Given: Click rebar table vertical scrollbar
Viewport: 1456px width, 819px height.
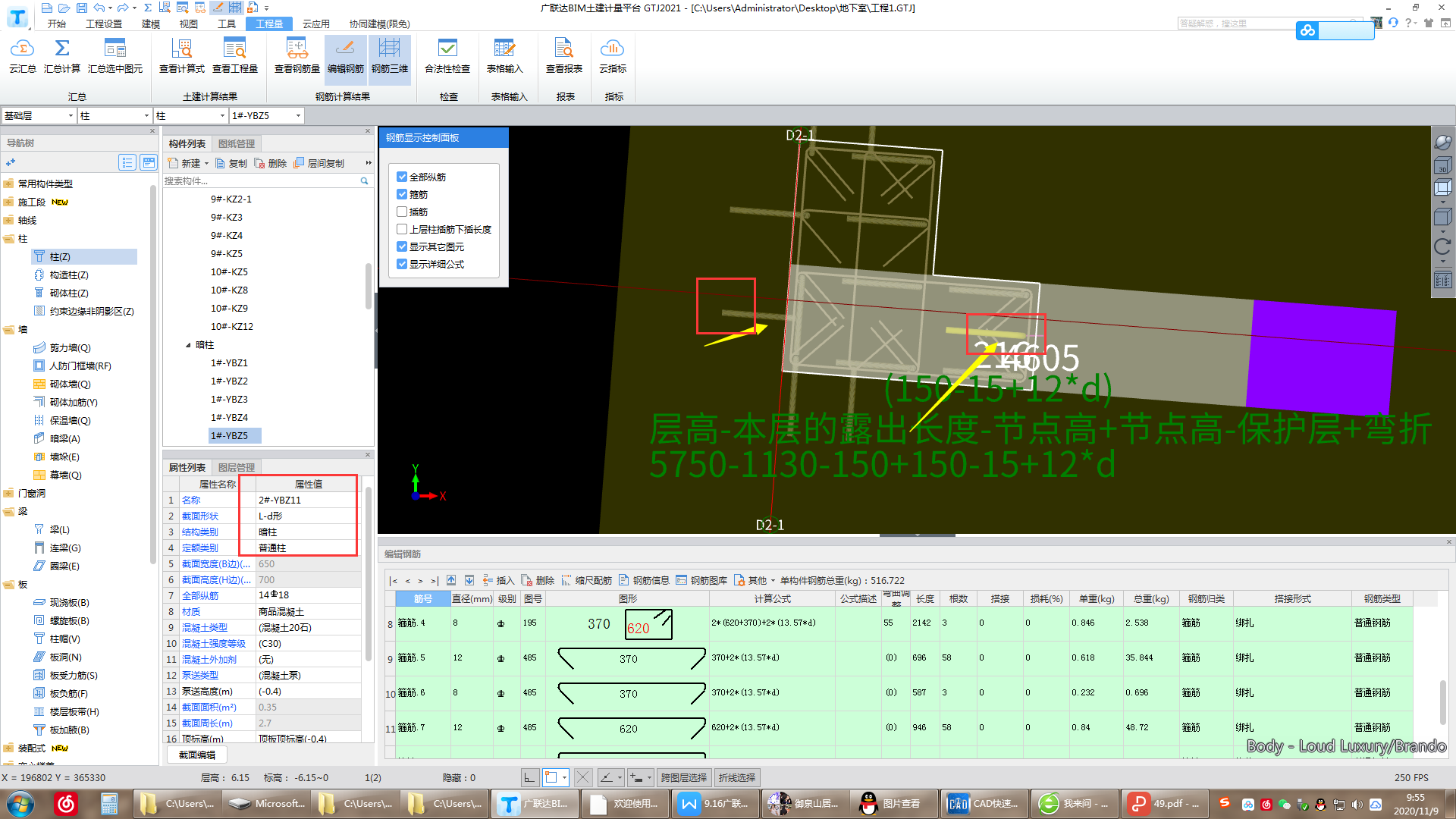Looking at the screenshot, I should tap(1444, 704).
